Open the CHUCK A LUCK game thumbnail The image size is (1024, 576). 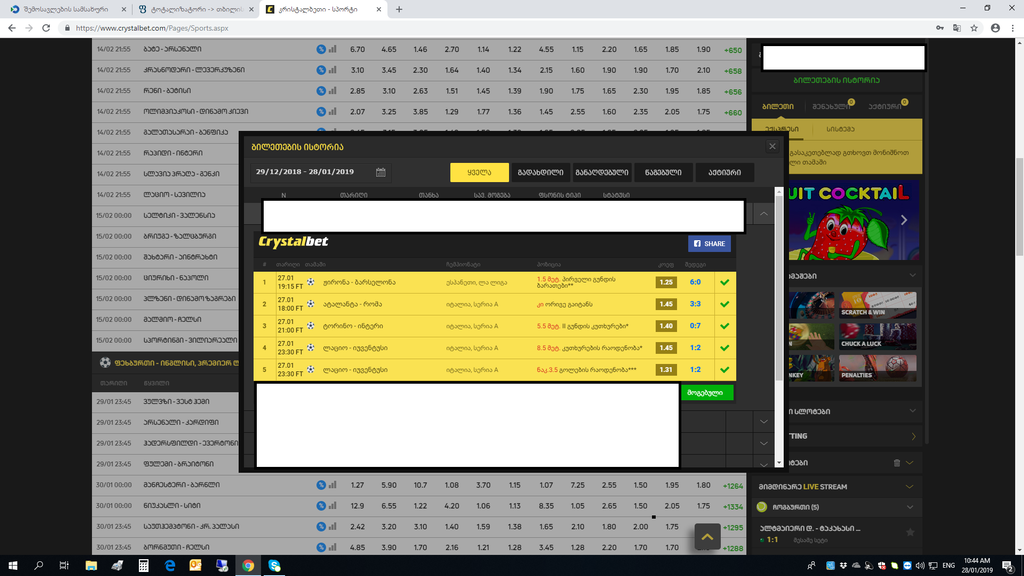[878, 336]
